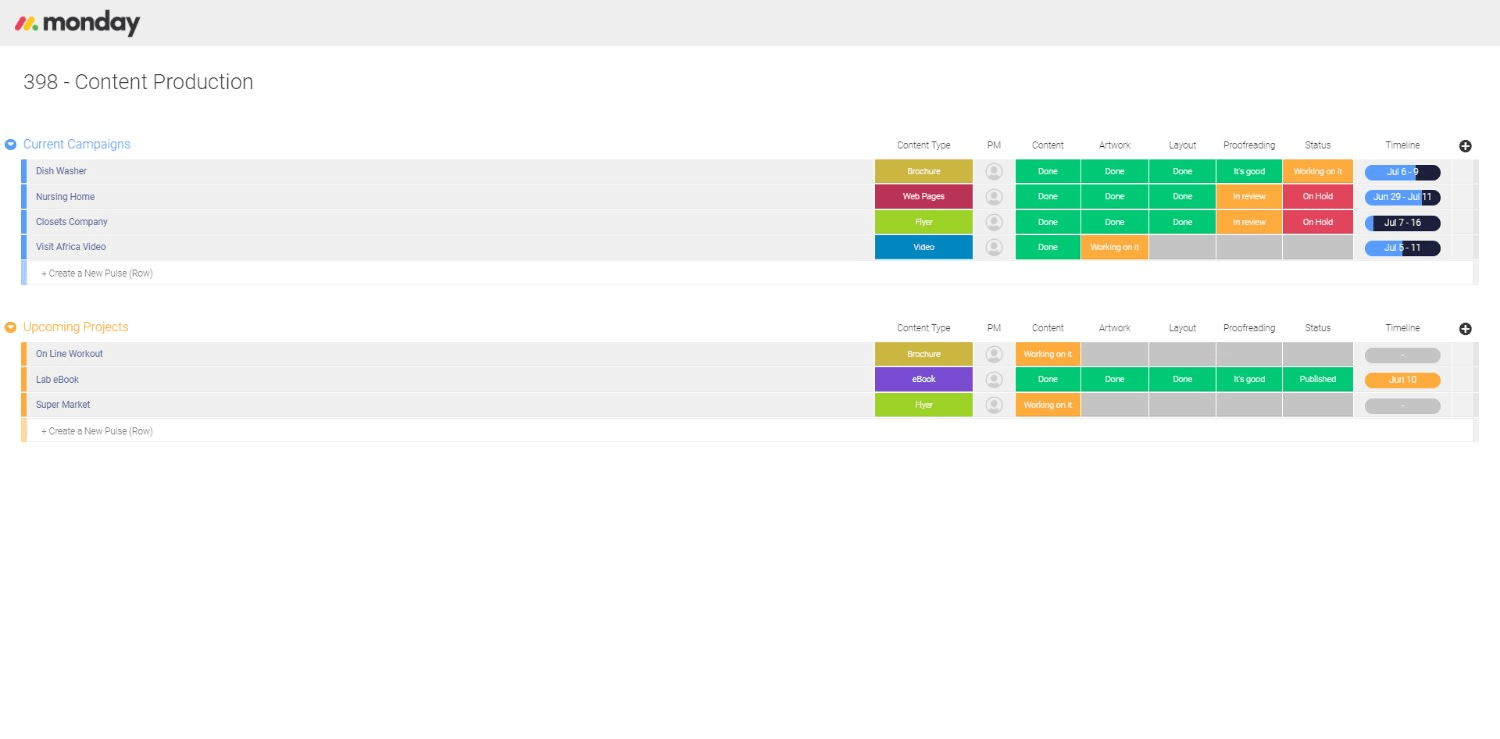Select empty Layout cell for Visit Africa Video
This screenshot has width=1500, height=739.
pos(1182,247)
